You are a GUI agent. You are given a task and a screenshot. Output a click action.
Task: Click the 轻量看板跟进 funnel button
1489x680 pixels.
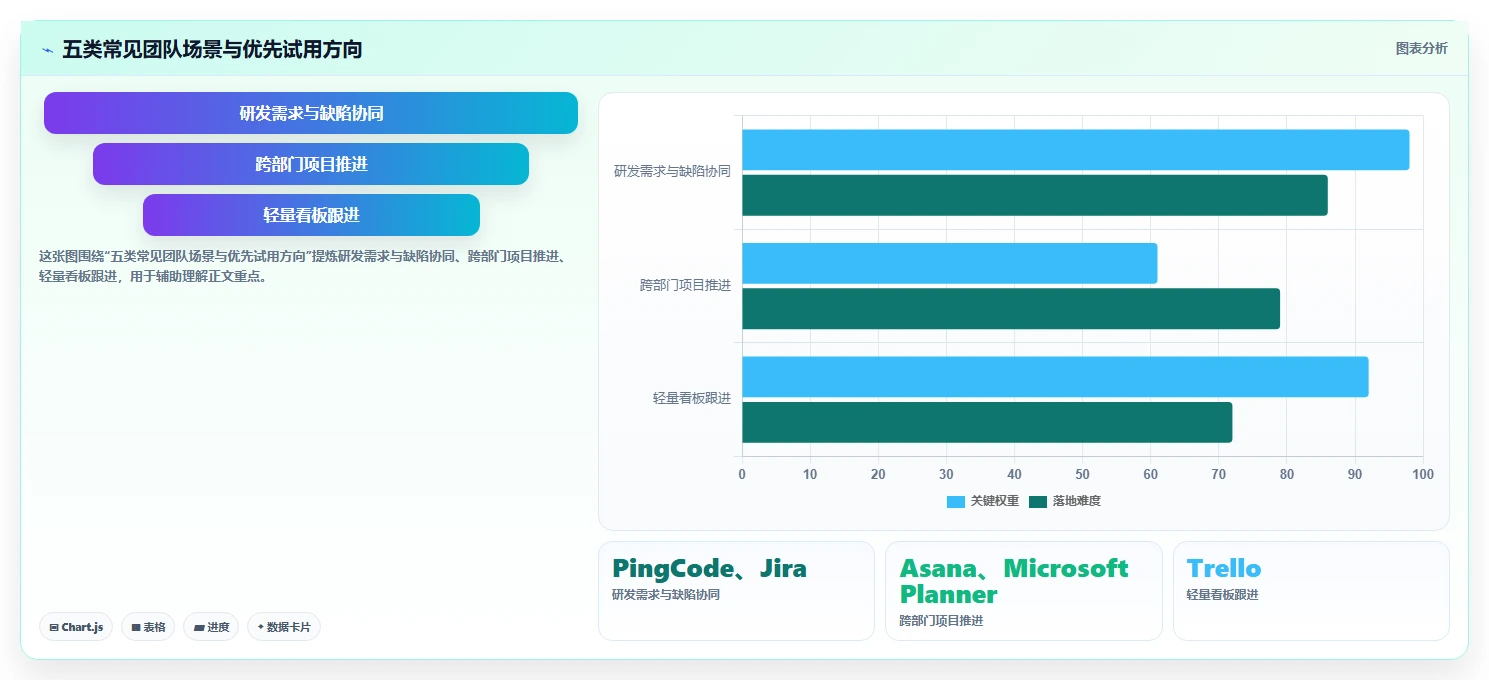click(x=311, y=215)
